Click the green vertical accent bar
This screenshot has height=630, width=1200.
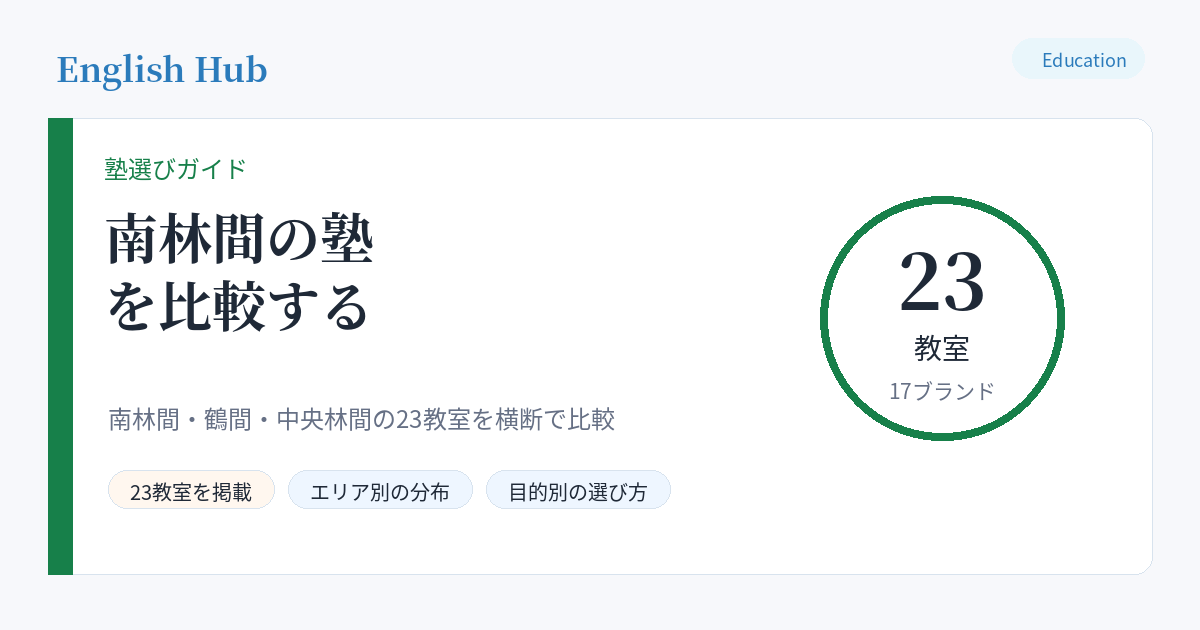pos(60,346)
